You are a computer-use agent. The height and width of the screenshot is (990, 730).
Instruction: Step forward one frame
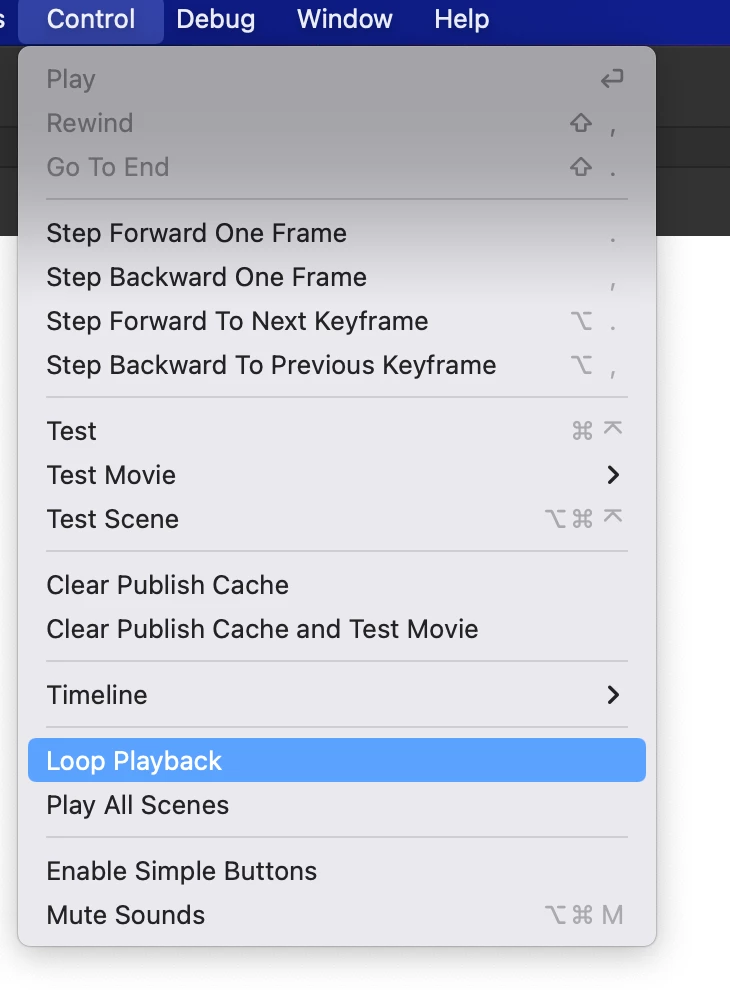point(196,233)
